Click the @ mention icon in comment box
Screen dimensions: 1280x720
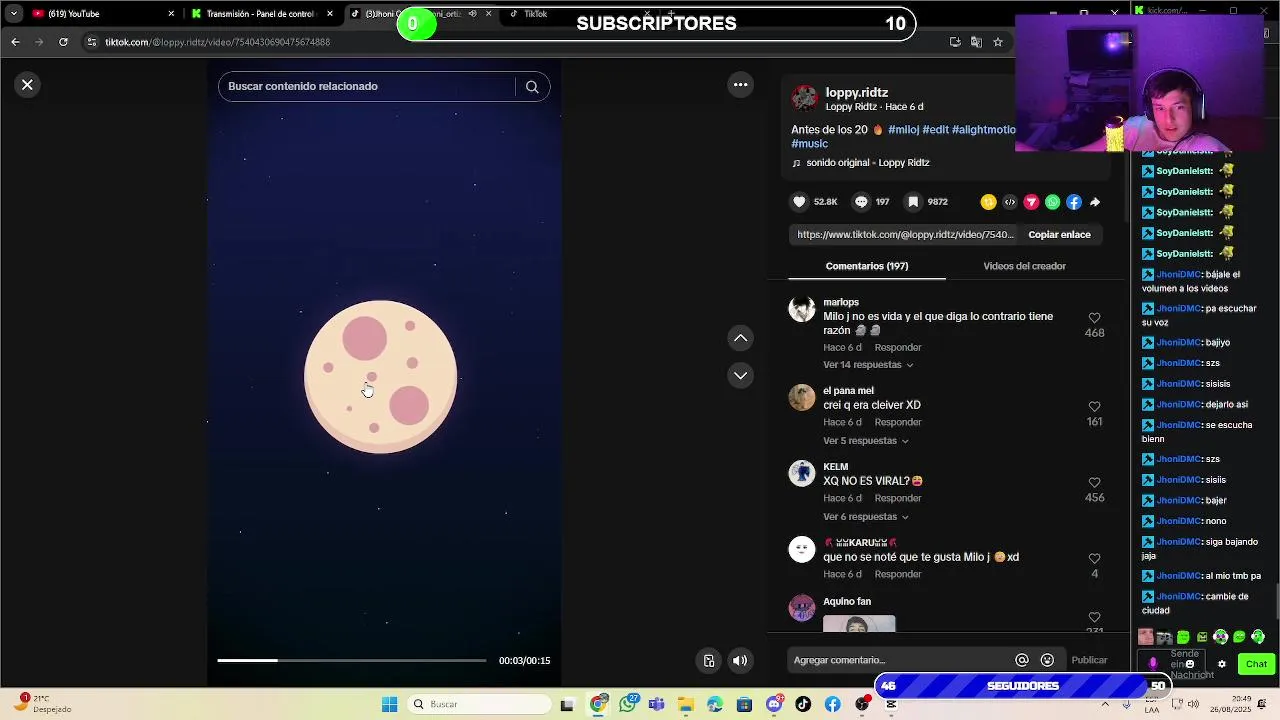tap(1022, 660)
